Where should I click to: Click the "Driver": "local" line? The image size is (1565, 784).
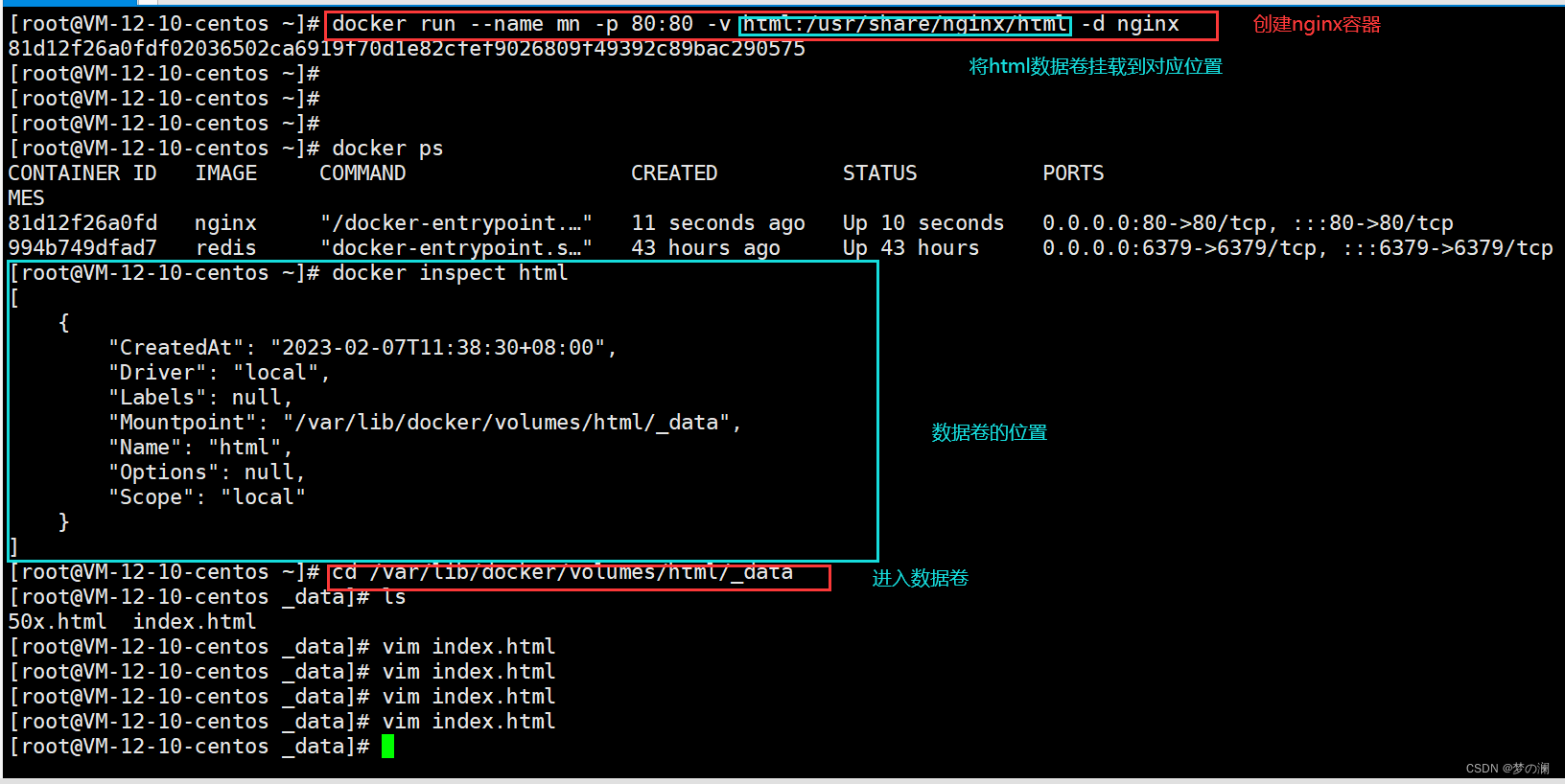click(x=219, y=373)
